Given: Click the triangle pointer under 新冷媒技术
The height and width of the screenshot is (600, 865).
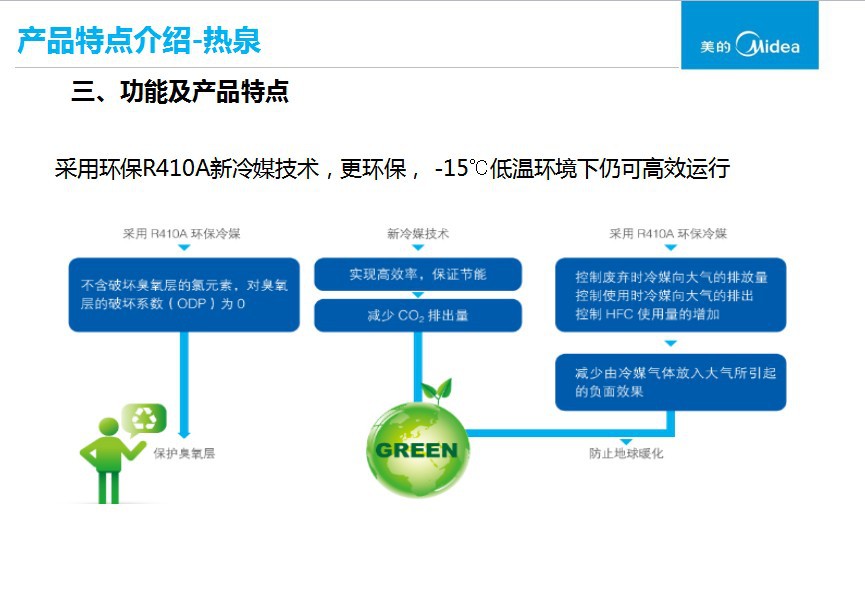Looking at the screenshot, I should pyautogui.click(x=418, y=248).
